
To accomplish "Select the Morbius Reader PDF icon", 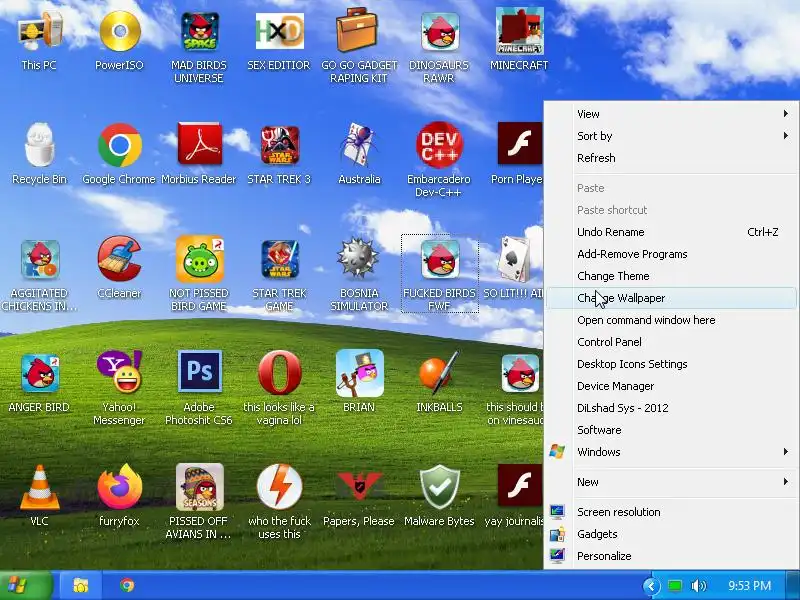I will click(x=199, y=144).
